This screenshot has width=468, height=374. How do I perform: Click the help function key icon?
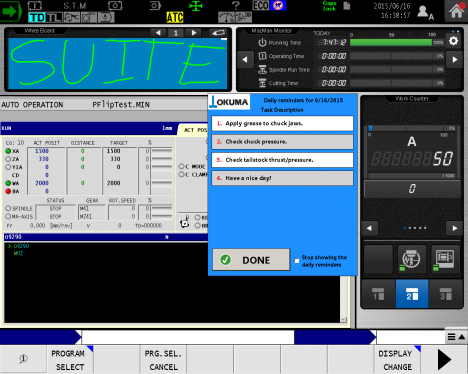(x=23, y=359)
